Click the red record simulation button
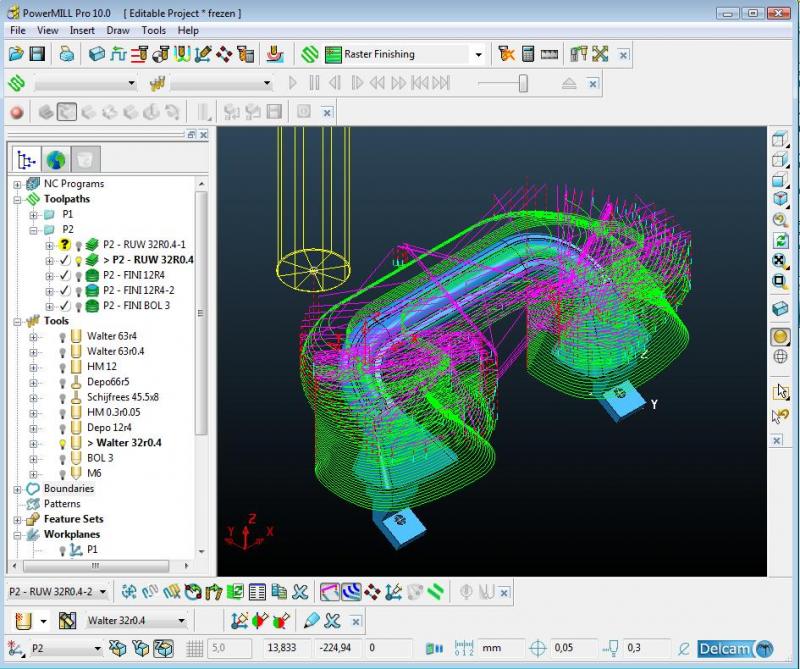Screen dimensions: 800x669 (17, 112)
